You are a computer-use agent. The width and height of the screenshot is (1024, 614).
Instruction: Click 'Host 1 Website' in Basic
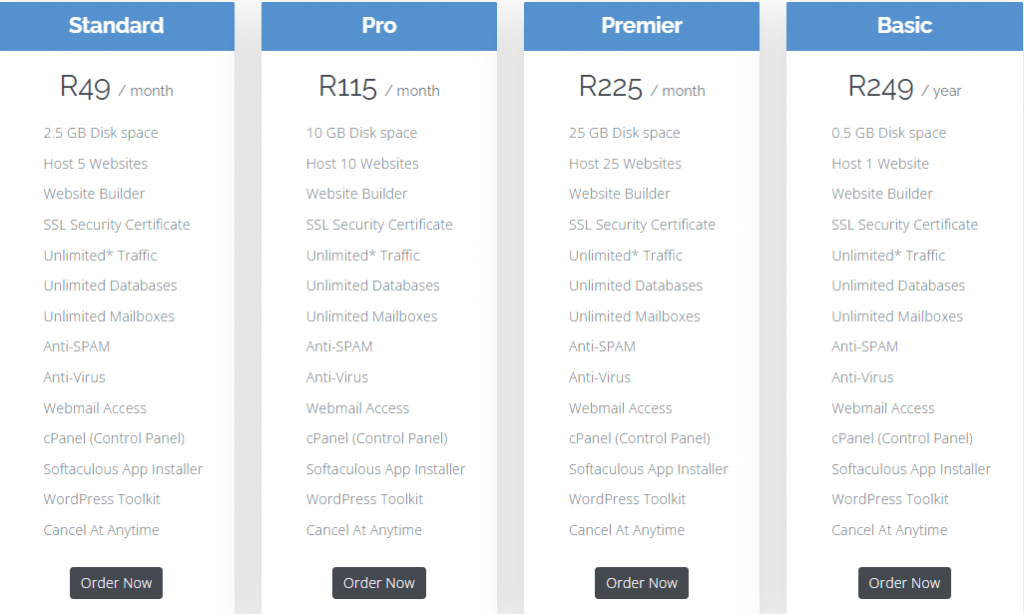pyautogui.click(x=880, y=163)
